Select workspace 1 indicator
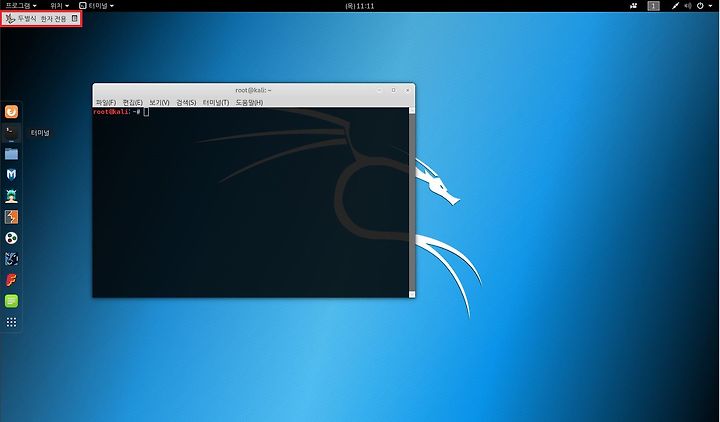Screen dimensions: 720x422 (x=653, y=6)
